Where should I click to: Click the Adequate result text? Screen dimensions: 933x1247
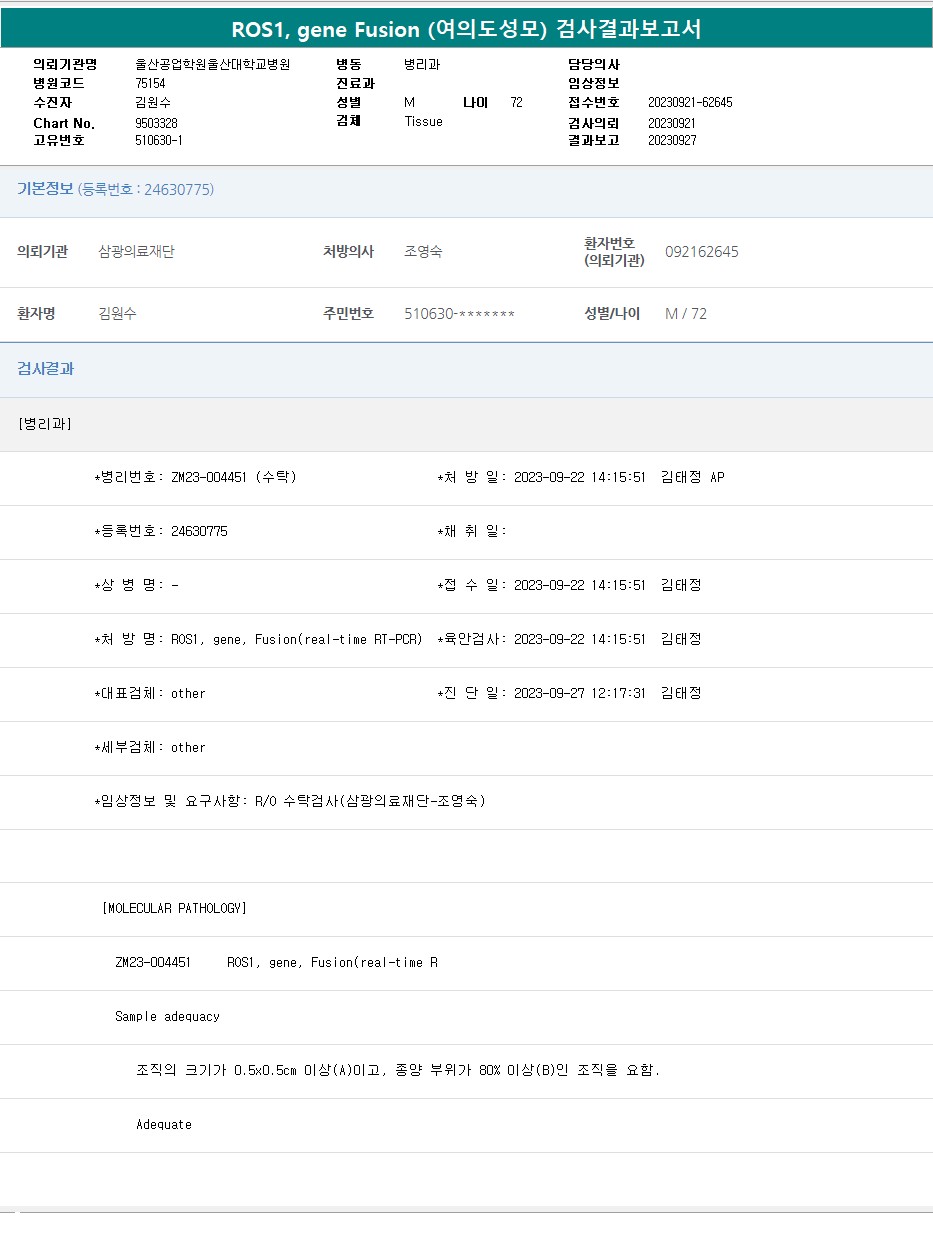click(x=164, y=1124)
